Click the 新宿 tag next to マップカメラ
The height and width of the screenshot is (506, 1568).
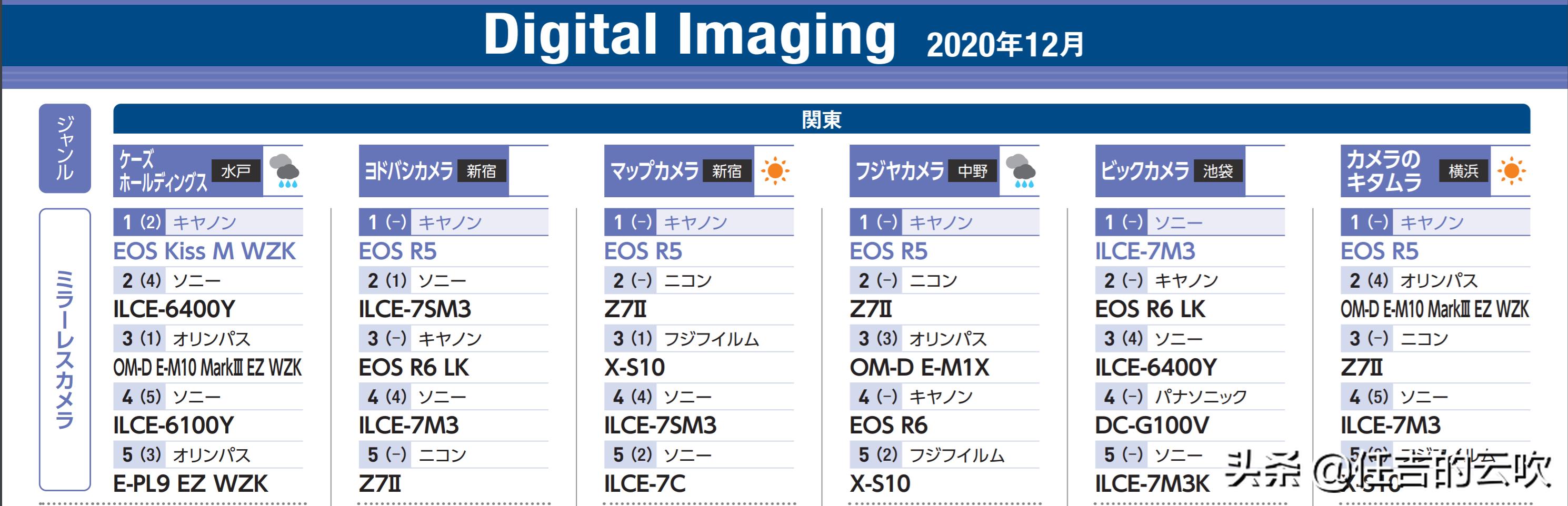[x=727, y=171]
